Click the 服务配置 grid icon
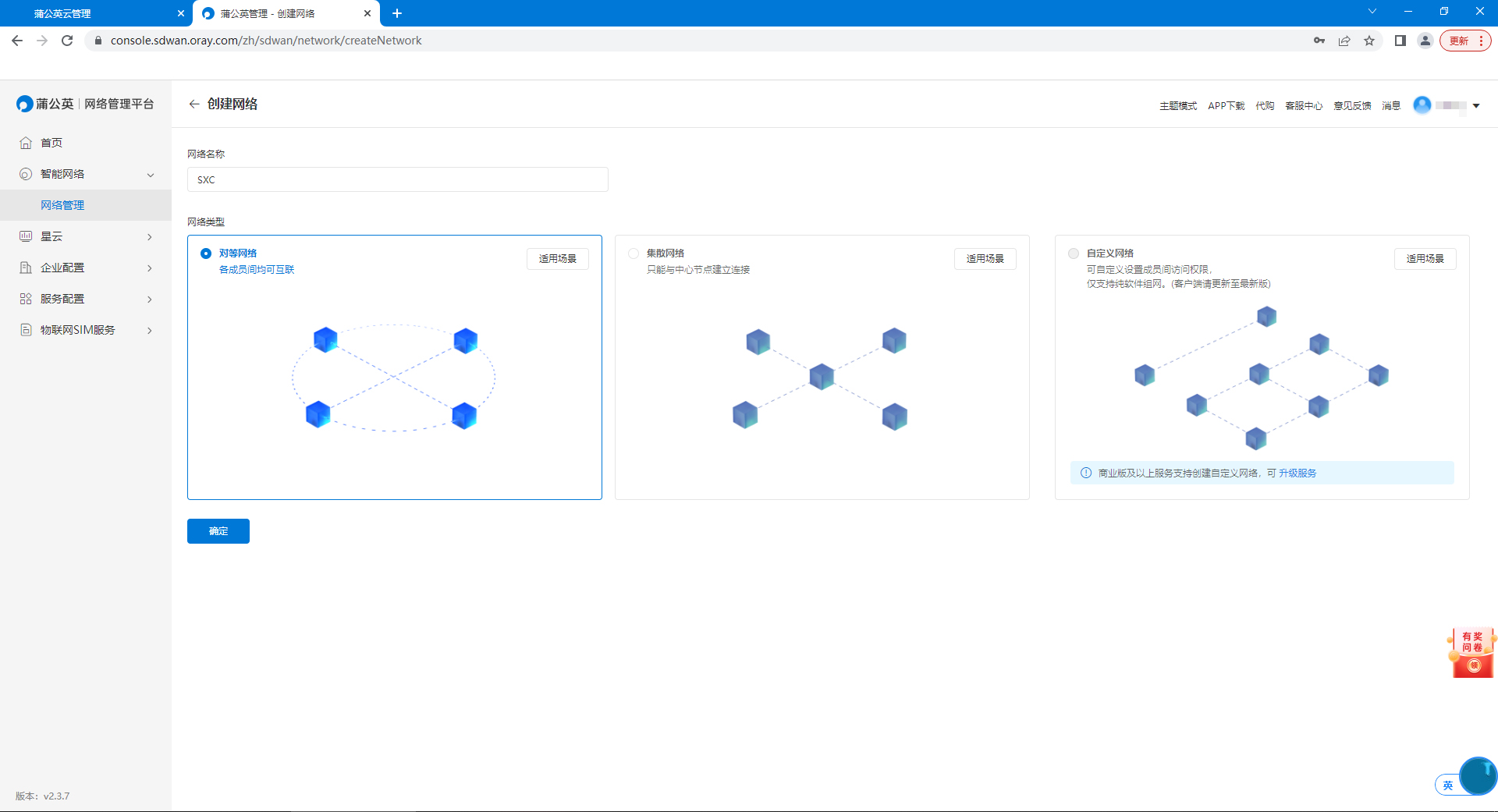The height and width of the screenshot is (812, 1498). 26,299
